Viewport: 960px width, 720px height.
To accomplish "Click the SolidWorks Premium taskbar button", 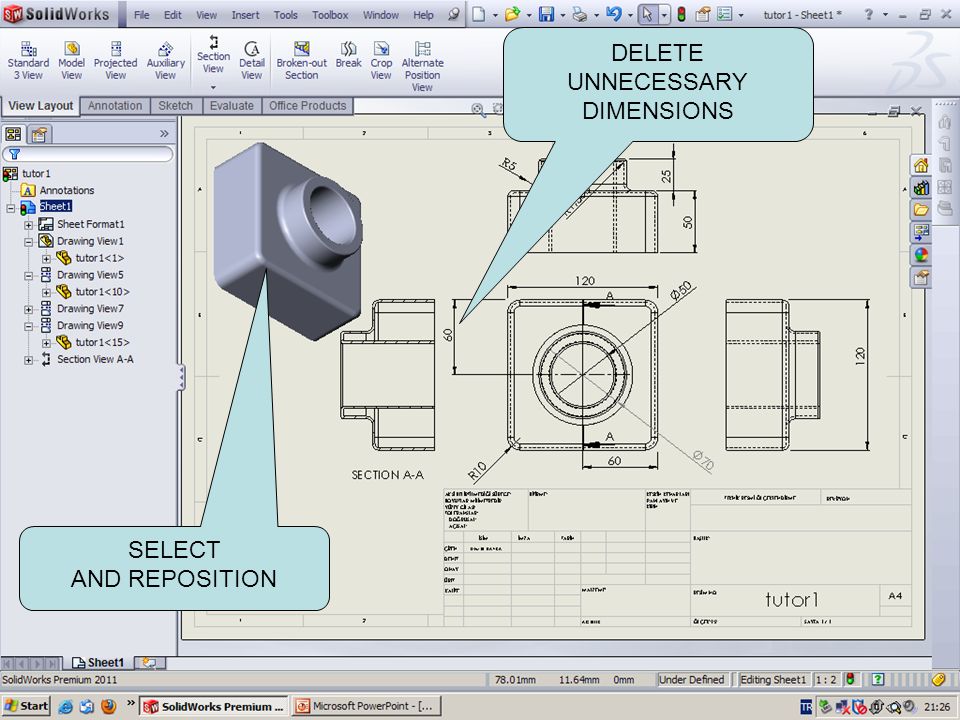I will (x=214, y=706).
